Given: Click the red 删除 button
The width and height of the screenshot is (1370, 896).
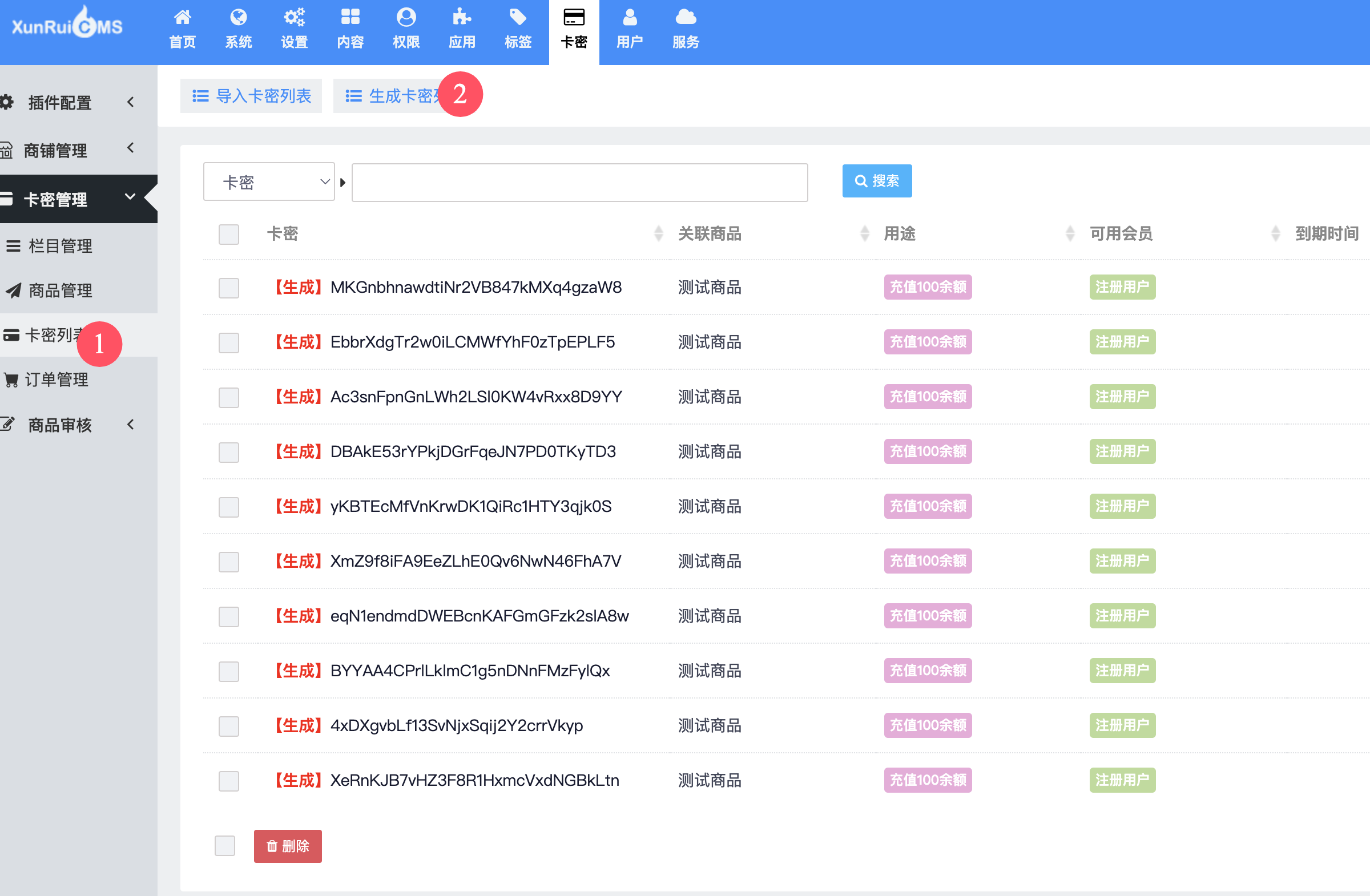Looking at the screenshot, I should click(287, 846).
